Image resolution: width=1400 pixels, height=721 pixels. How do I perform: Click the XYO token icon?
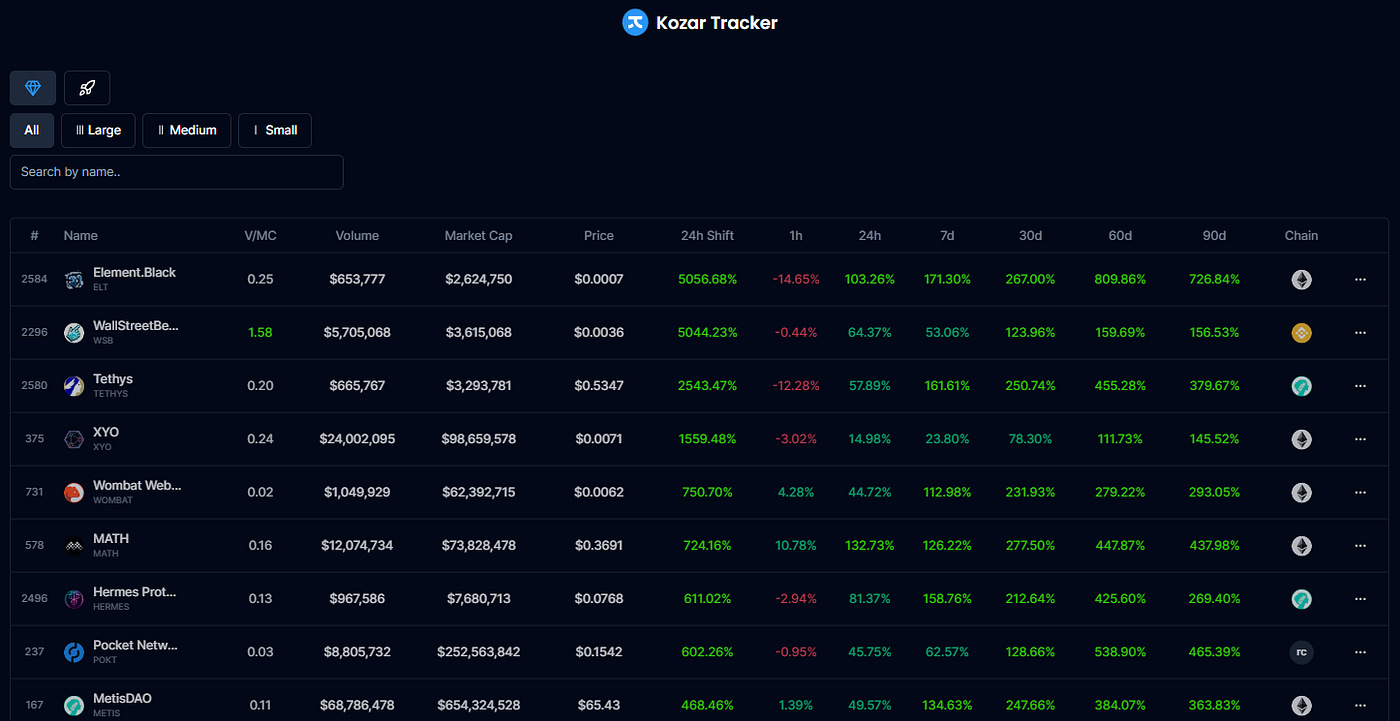point(74,439)
